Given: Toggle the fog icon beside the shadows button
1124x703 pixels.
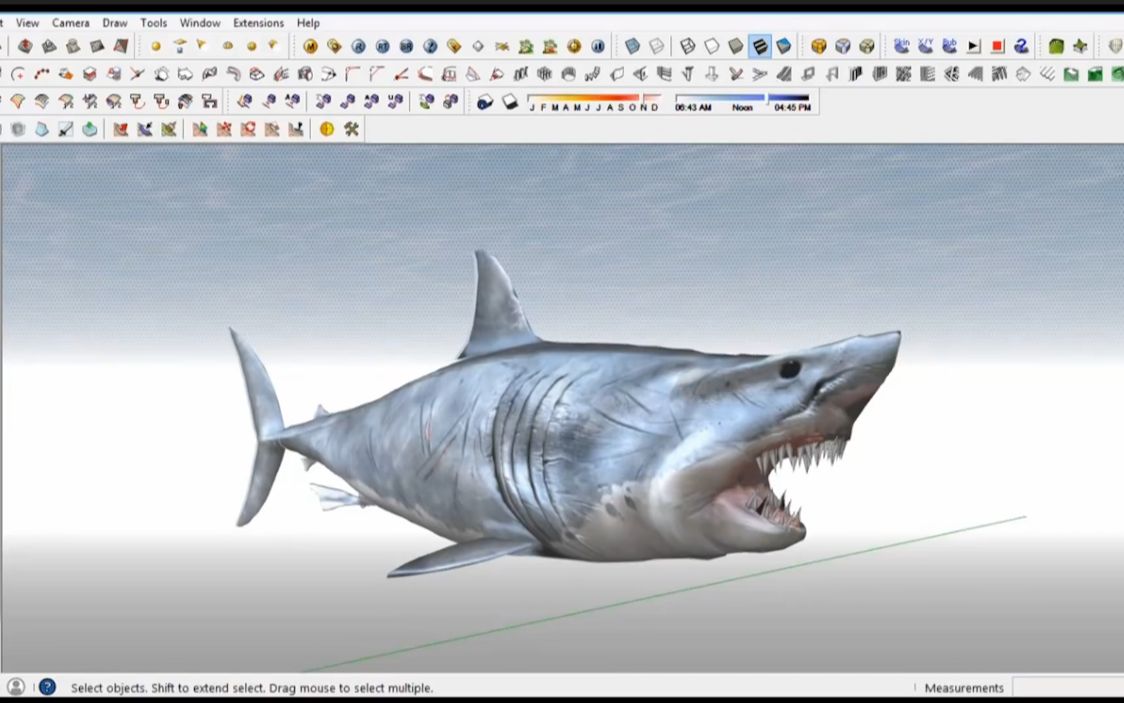Looking at the screenshot, I should (x=509, y=102).
